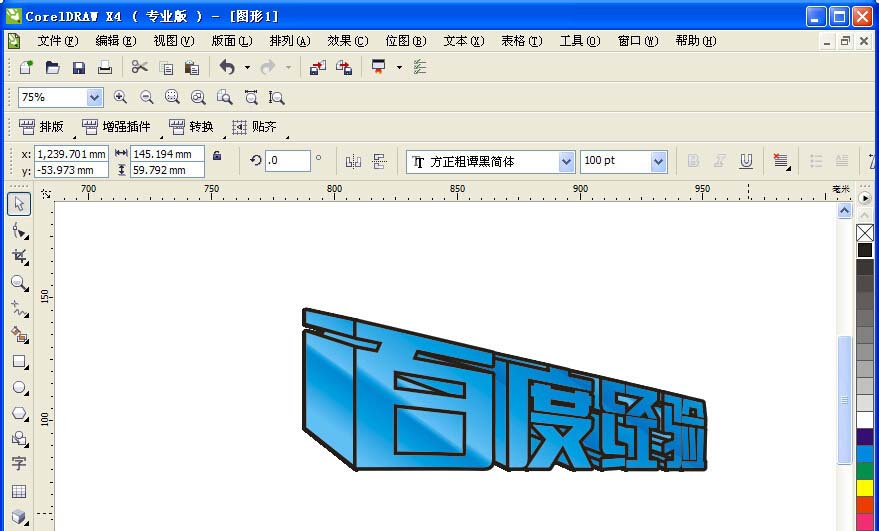879x531 pixels.
Task: Click the Zoom Out magnifier icon
Action: click(x=146, y=97)
